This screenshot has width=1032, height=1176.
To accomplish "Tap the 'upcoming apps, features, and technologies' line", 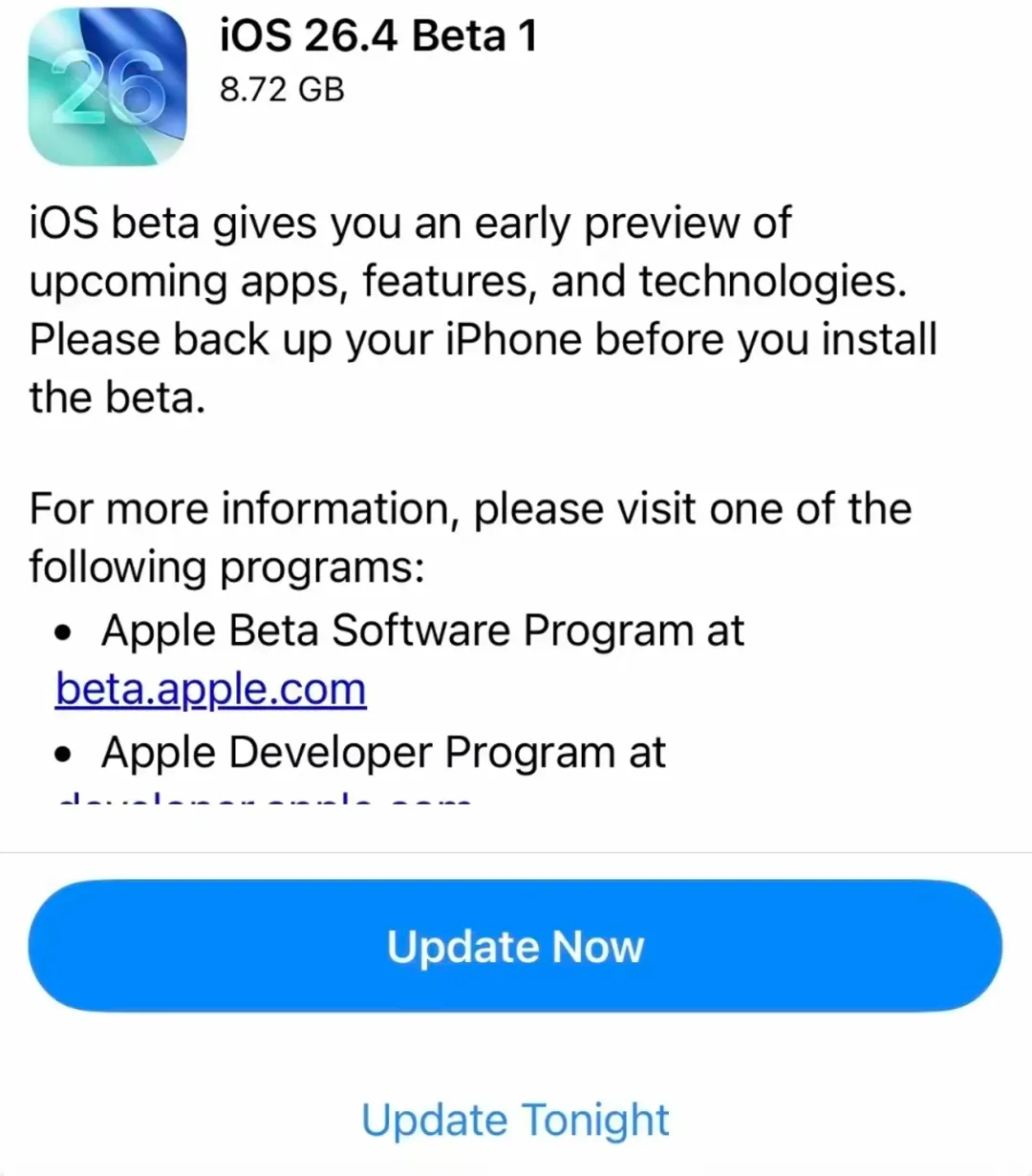I will (x=467, y=282).
